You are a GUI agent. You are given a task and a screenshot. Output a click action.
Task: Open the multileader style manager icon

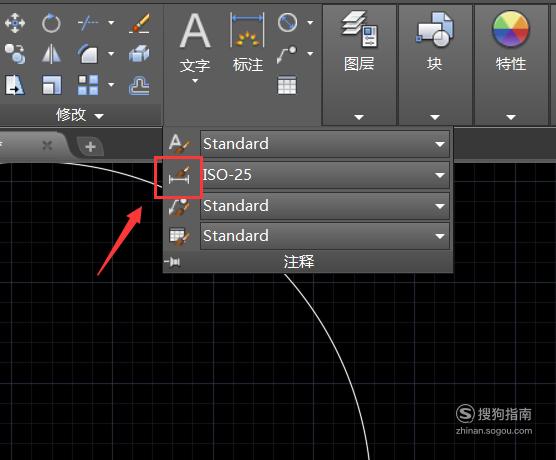pos(179,206)
